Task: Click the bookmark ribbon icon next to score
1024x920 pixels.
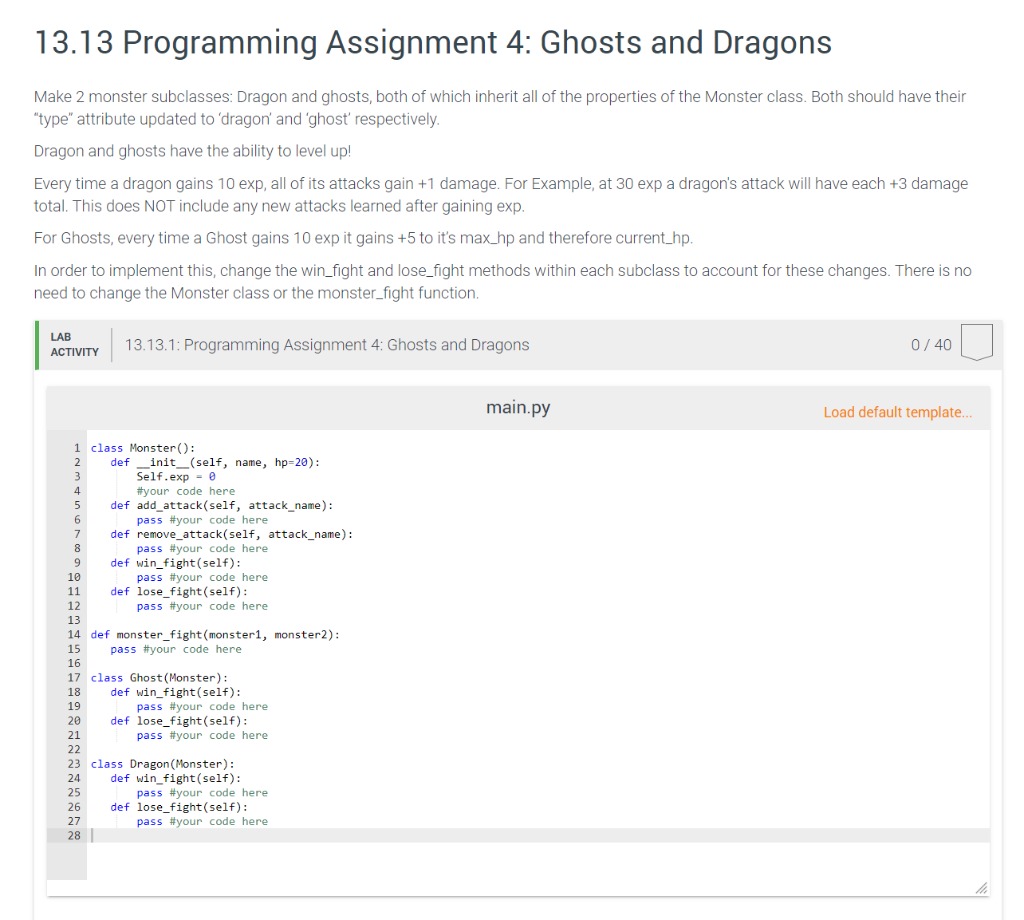Action: click(x=975, y=344)
